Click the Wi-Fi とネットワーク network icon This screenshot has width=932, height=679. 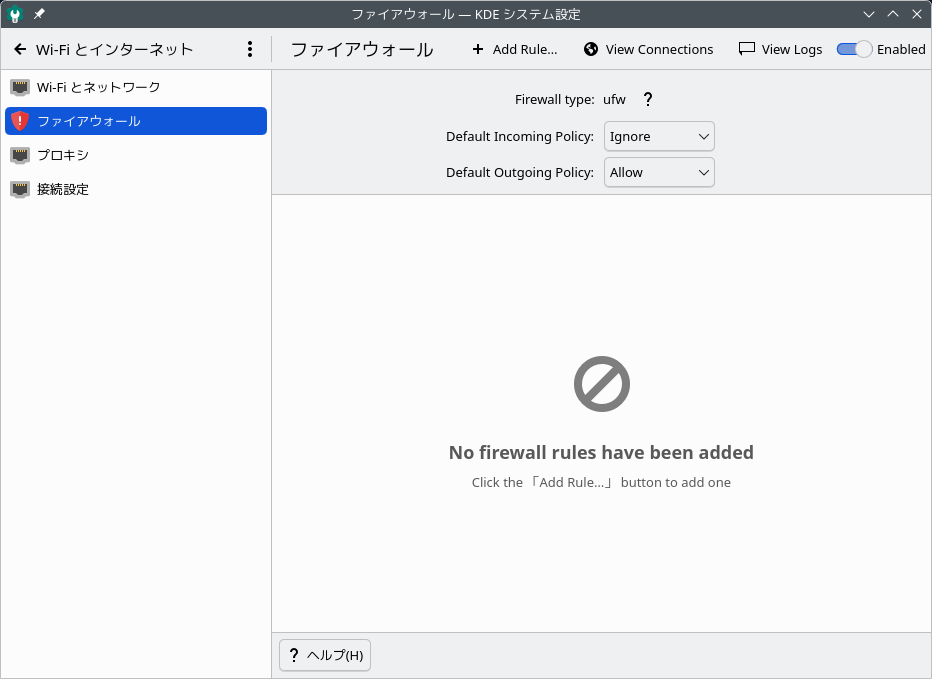coord(20,87)
